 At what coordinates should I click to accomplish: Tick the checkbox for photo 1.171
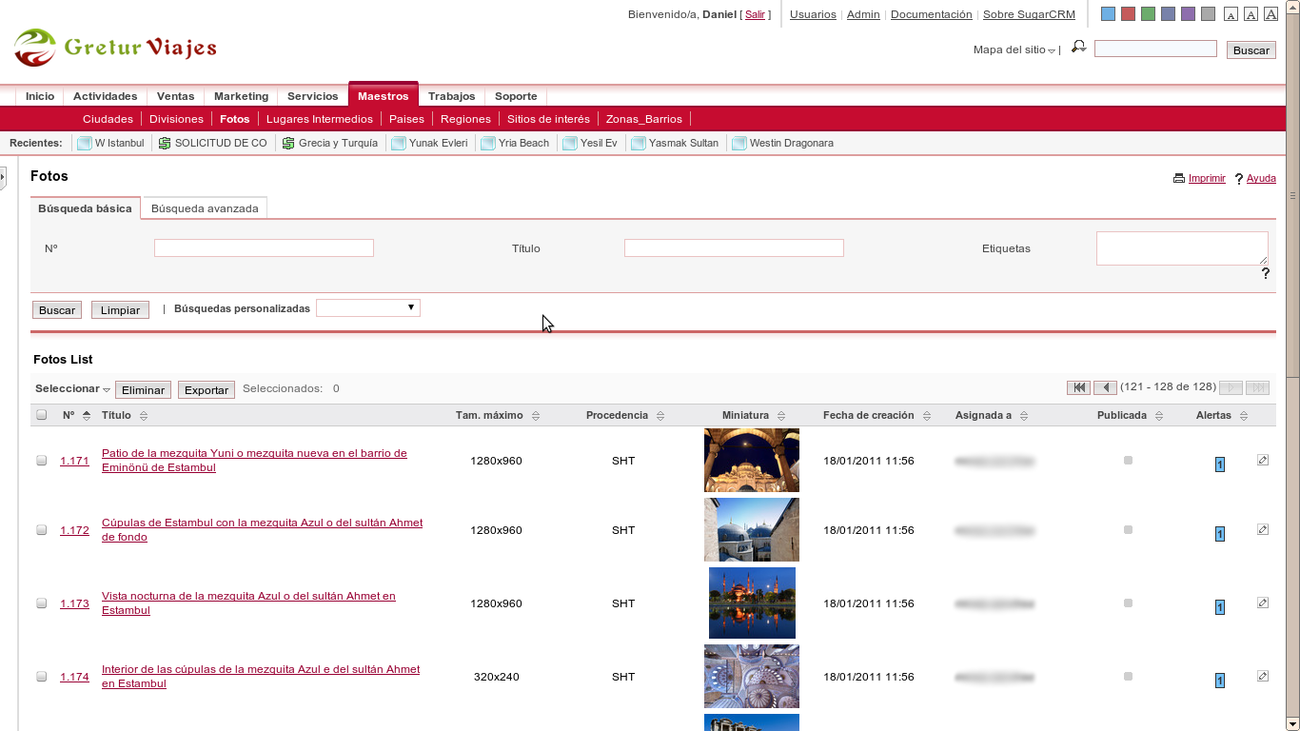coord(42,461)
